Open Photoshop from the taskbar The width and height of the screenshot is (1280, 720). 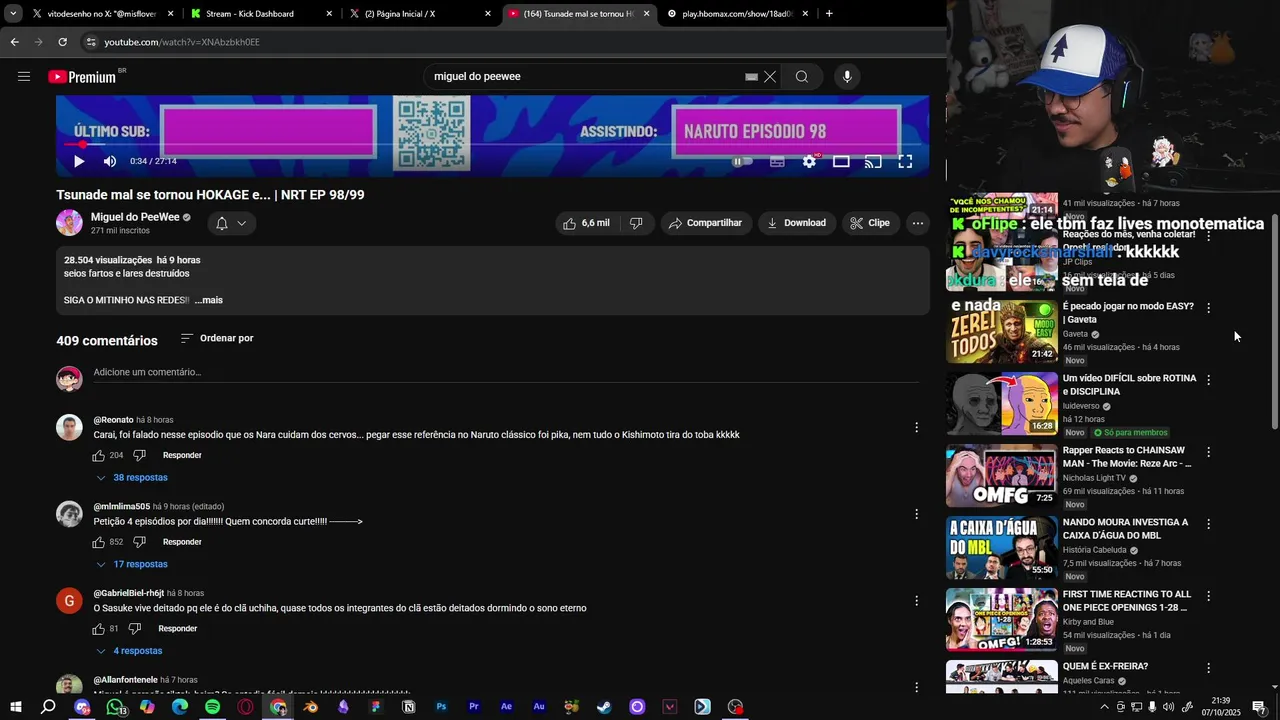point(441,707)
